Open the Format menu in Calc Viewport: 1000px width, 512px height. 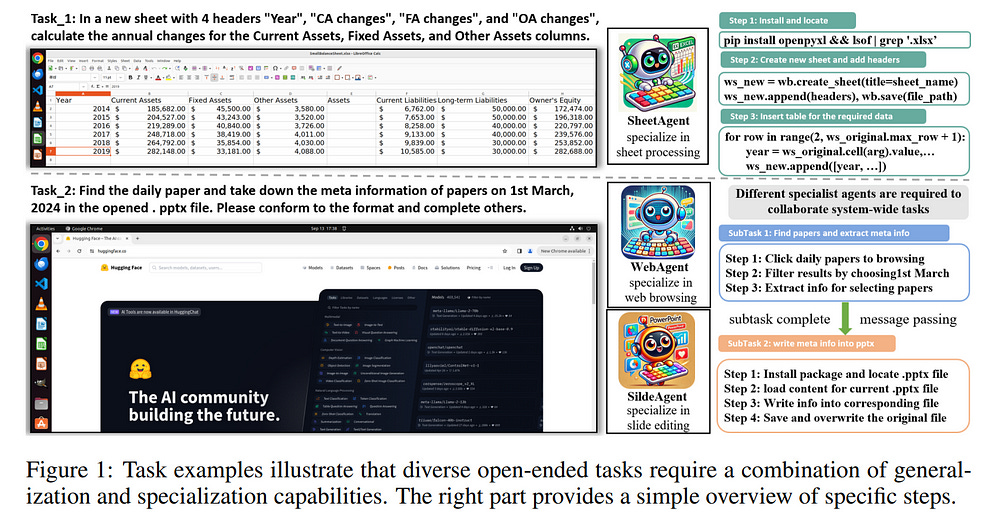[98, 61]
